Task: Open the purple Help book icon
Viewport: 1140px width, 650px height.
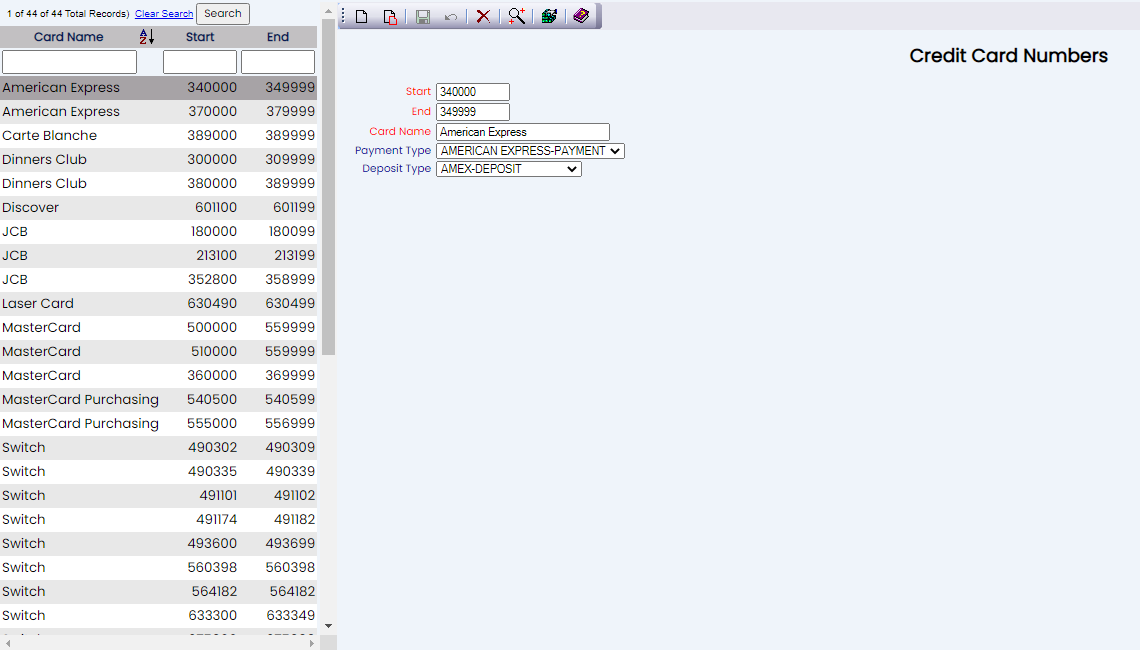Action: (x=581, y=16)
